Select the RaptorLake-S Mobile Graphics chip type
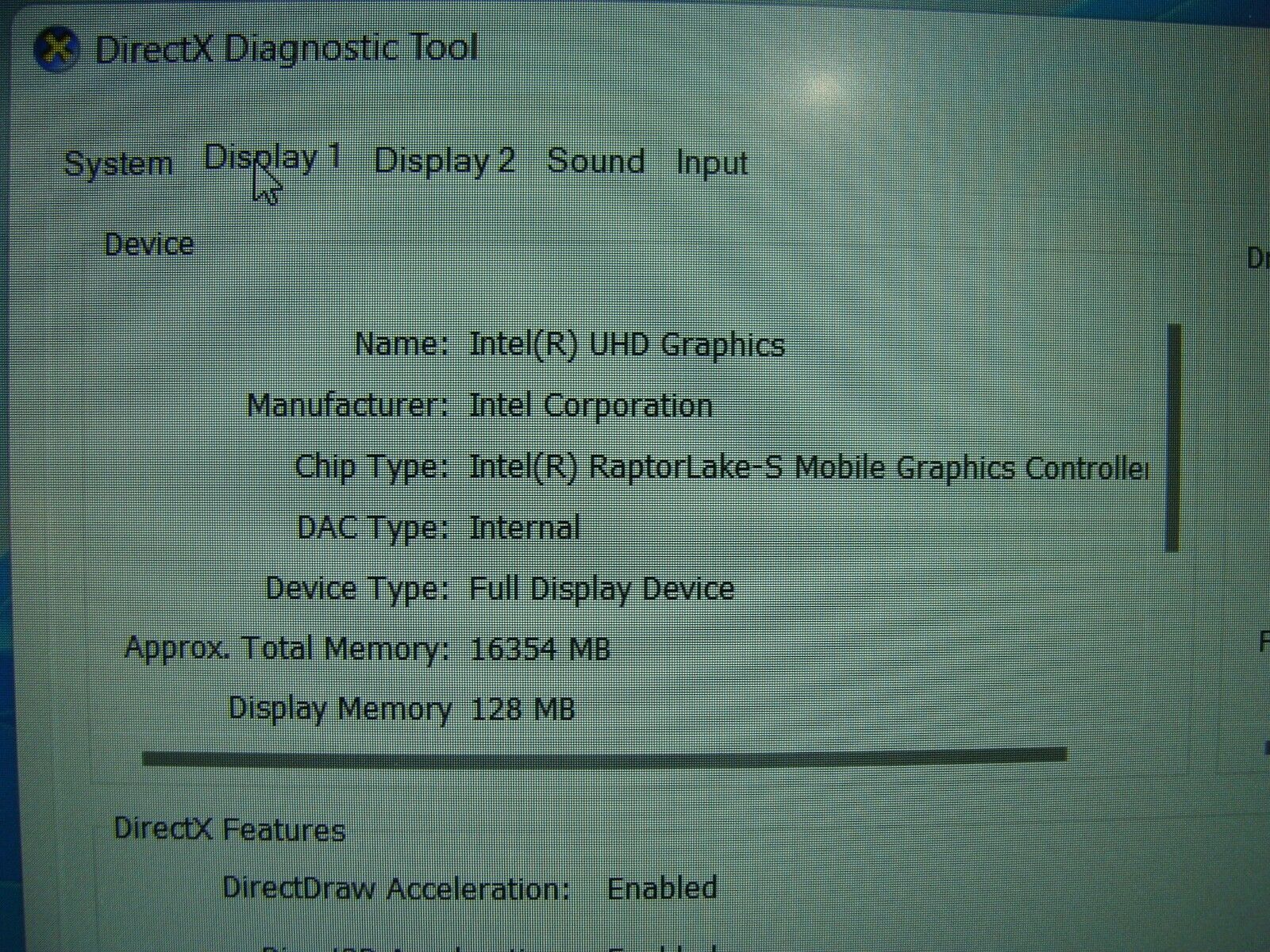The image size is (1270, 952). point(809,467)
